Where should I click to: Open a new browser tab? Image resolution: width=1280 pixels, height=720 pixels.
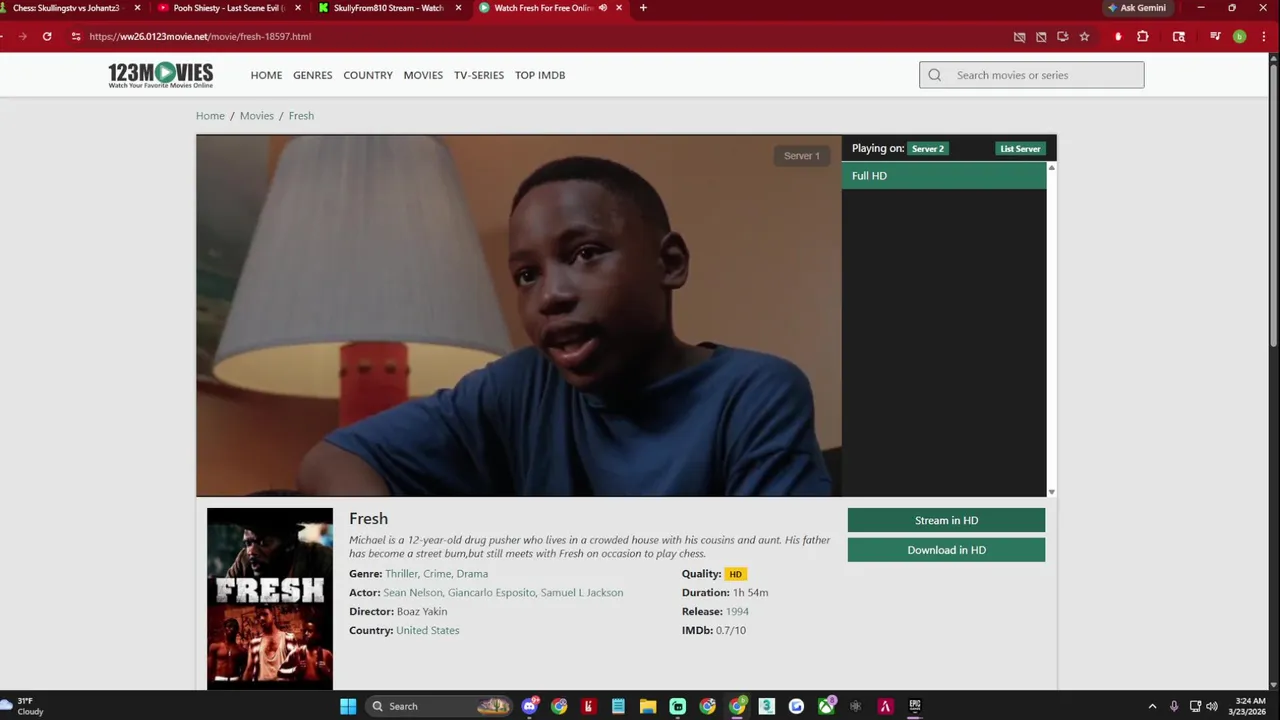643,8
